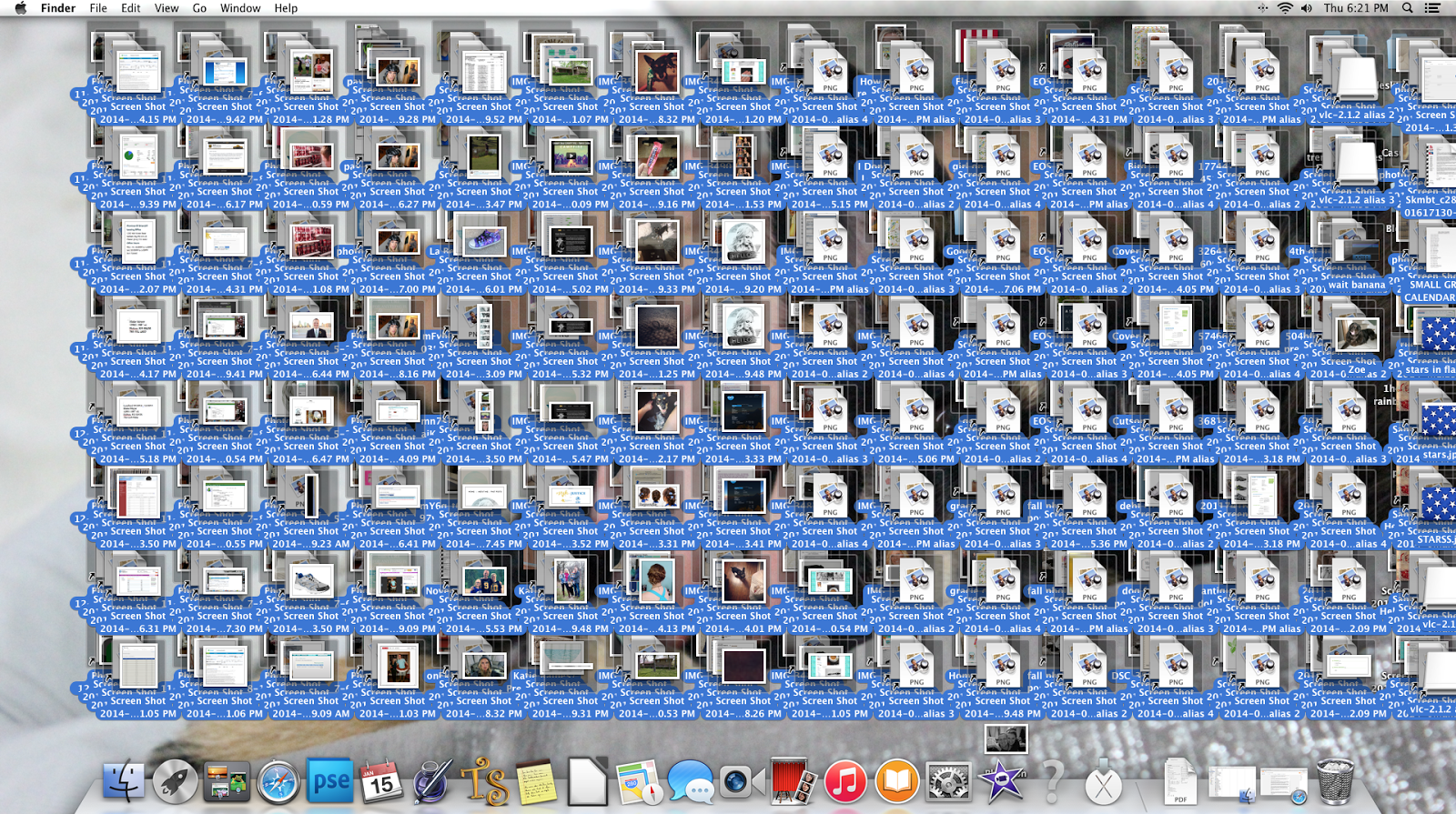Open iBooks orange book icon in Dock
Viewport: 1456px width, 814px height.
[x=897, y=781]
